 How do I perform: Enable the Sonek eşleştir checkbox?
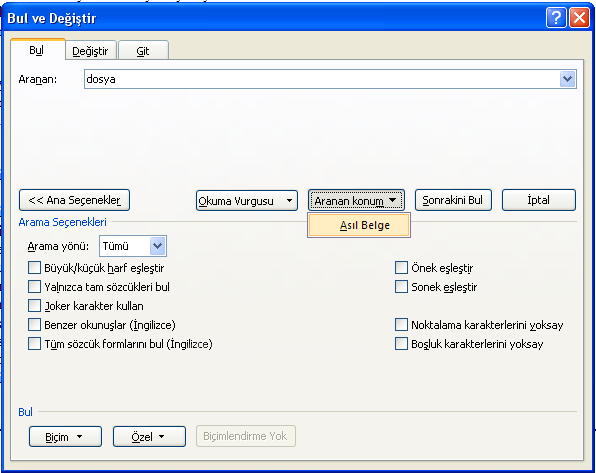point(401,287)
